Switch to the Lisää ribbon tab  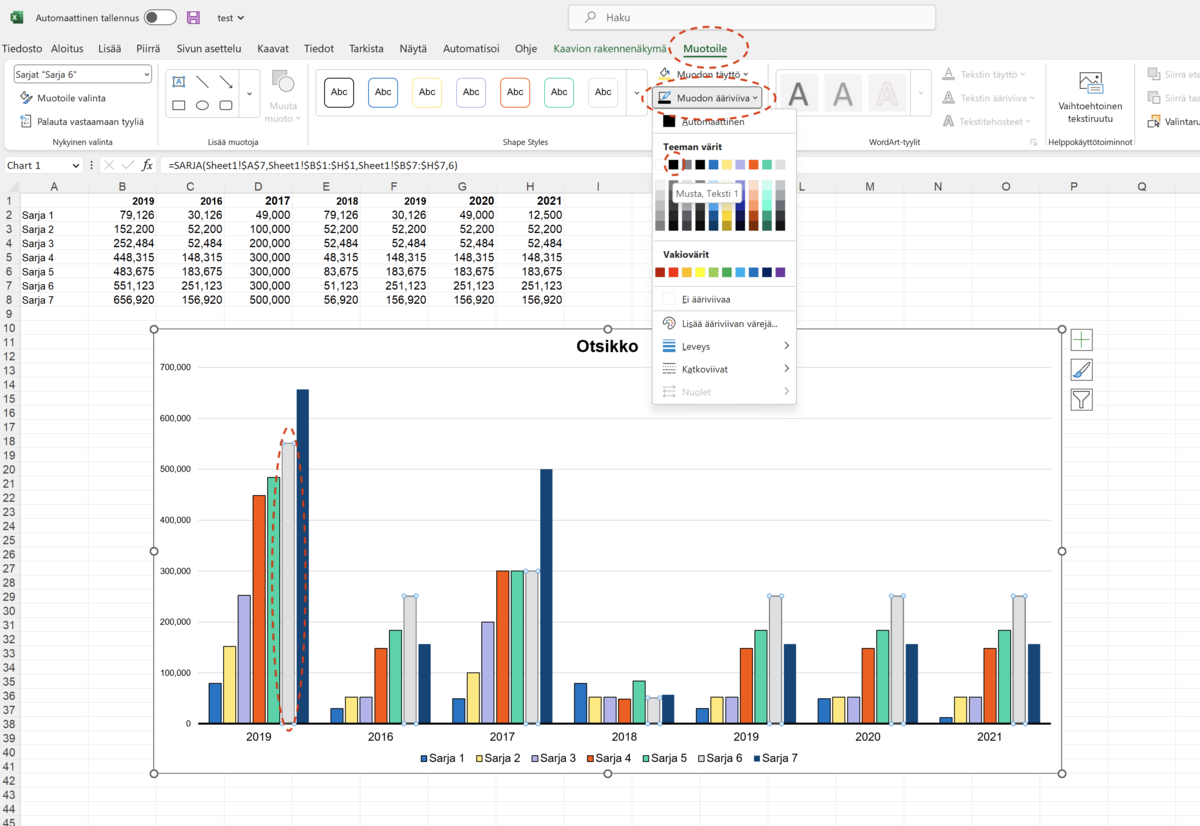pyautogui.click(x=110, y=48)
